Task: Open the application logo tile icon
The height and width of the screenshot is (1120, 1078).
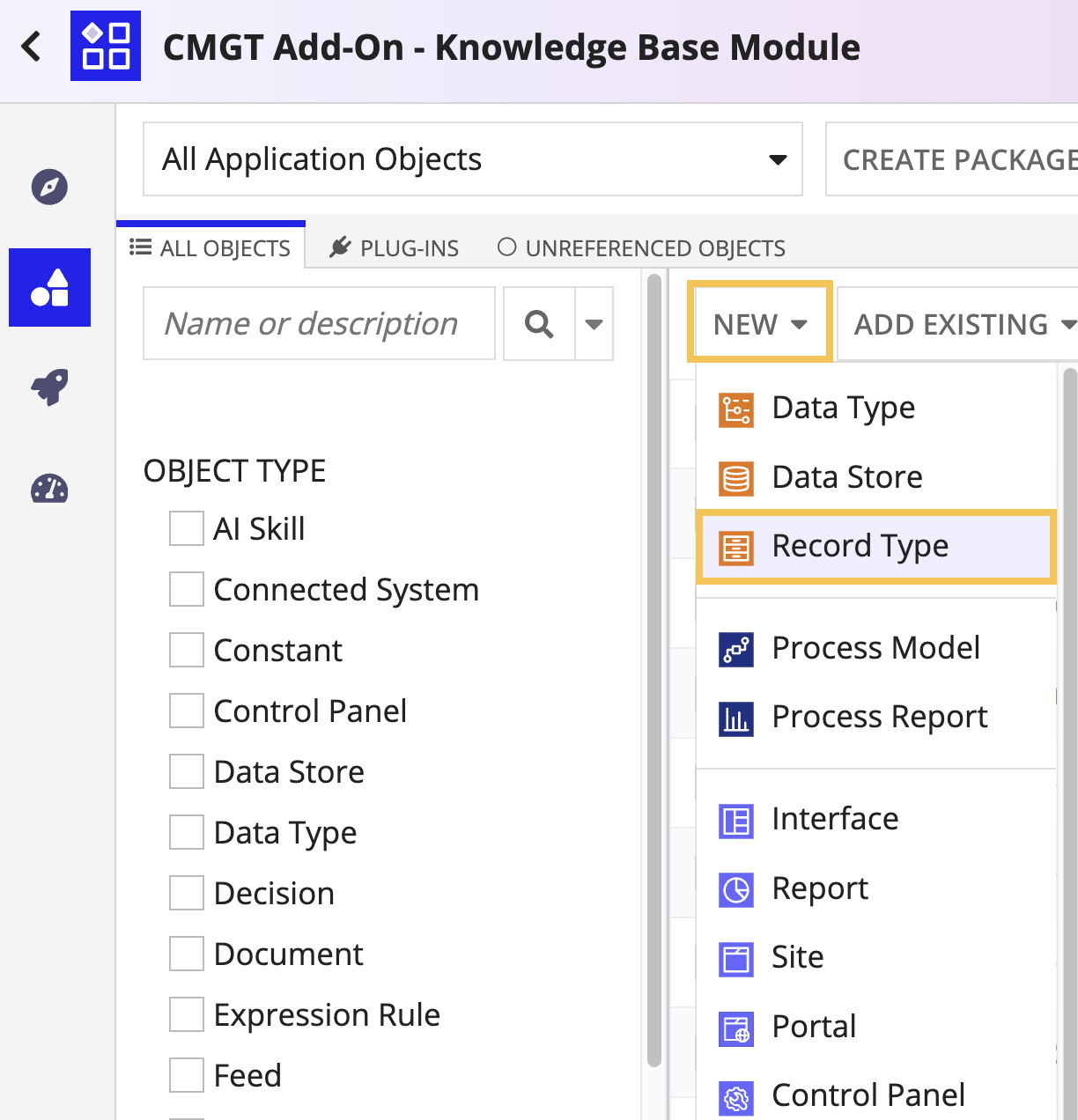Action: click(106, 46)
